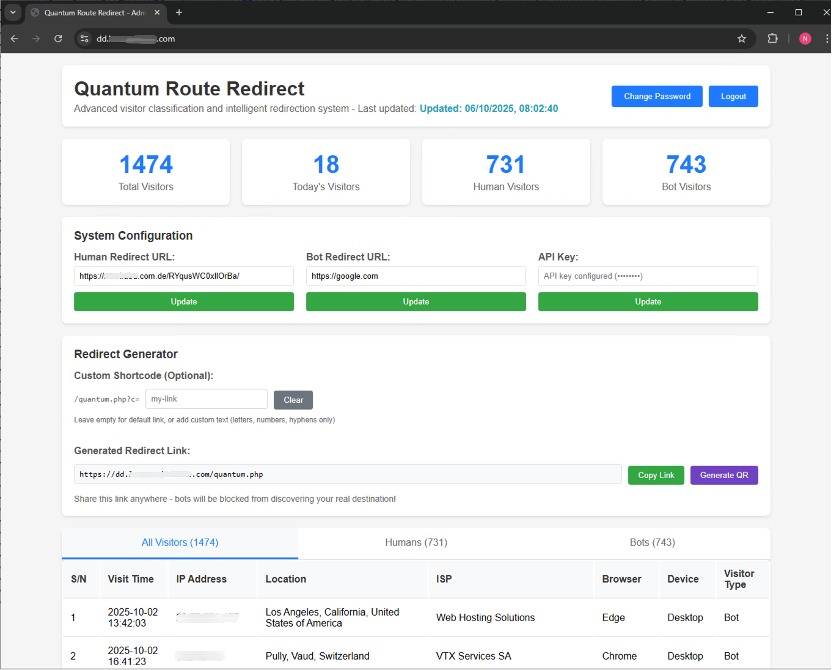
Task: Bookmark this page using the star icon
Action: point(741,38)
